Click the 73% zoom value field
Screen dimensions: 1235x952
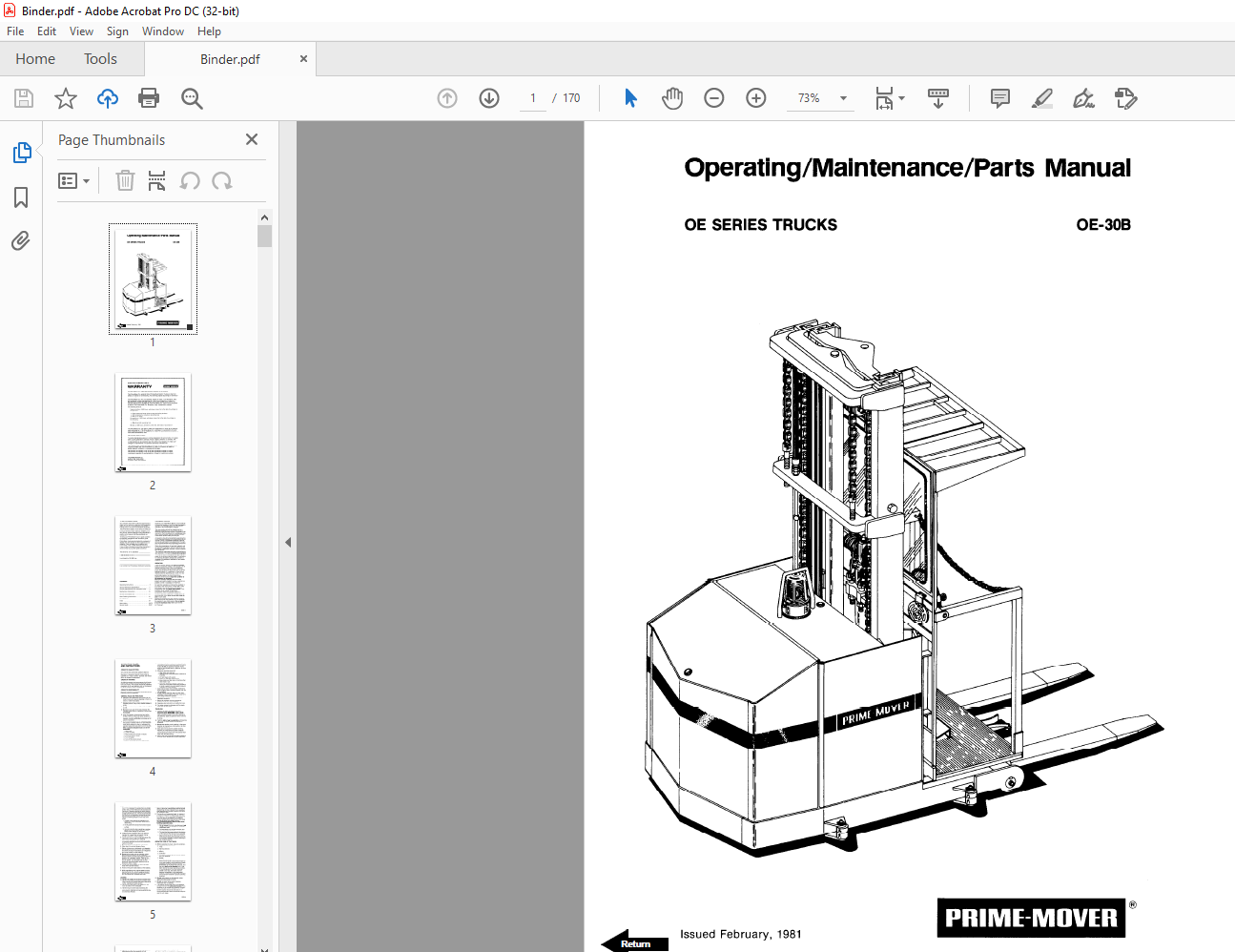click(x=810, y=98)
